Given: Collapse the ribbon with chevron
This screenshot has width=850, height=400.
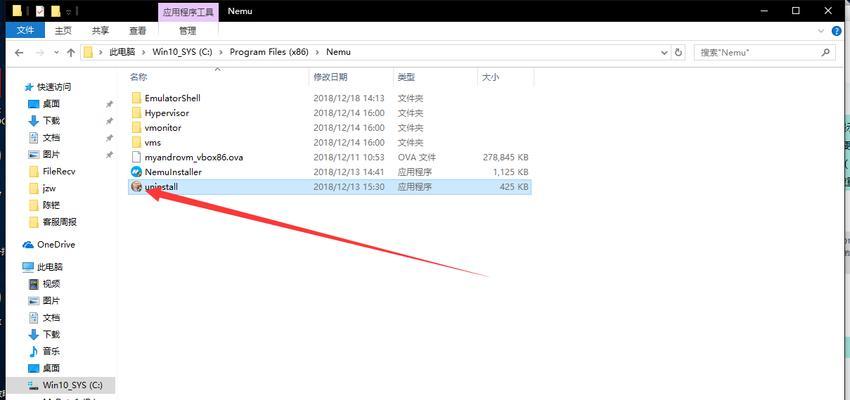Looking at the screenshot, I should pos(821,31).
